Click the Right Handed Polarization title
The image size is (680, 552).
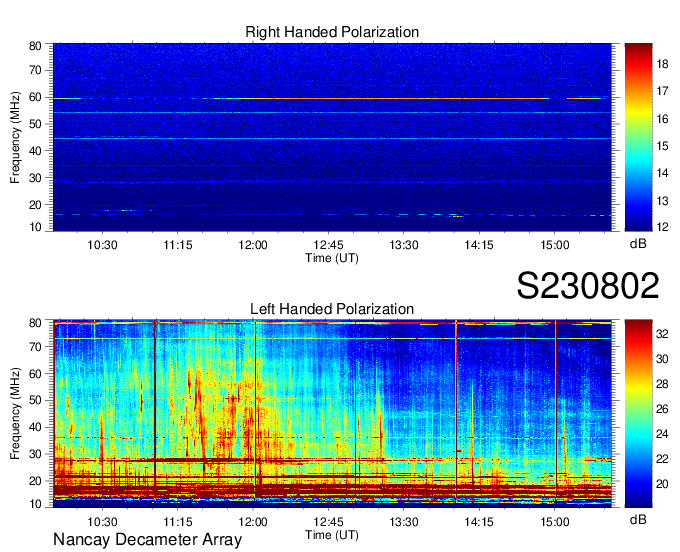[332, 32]
